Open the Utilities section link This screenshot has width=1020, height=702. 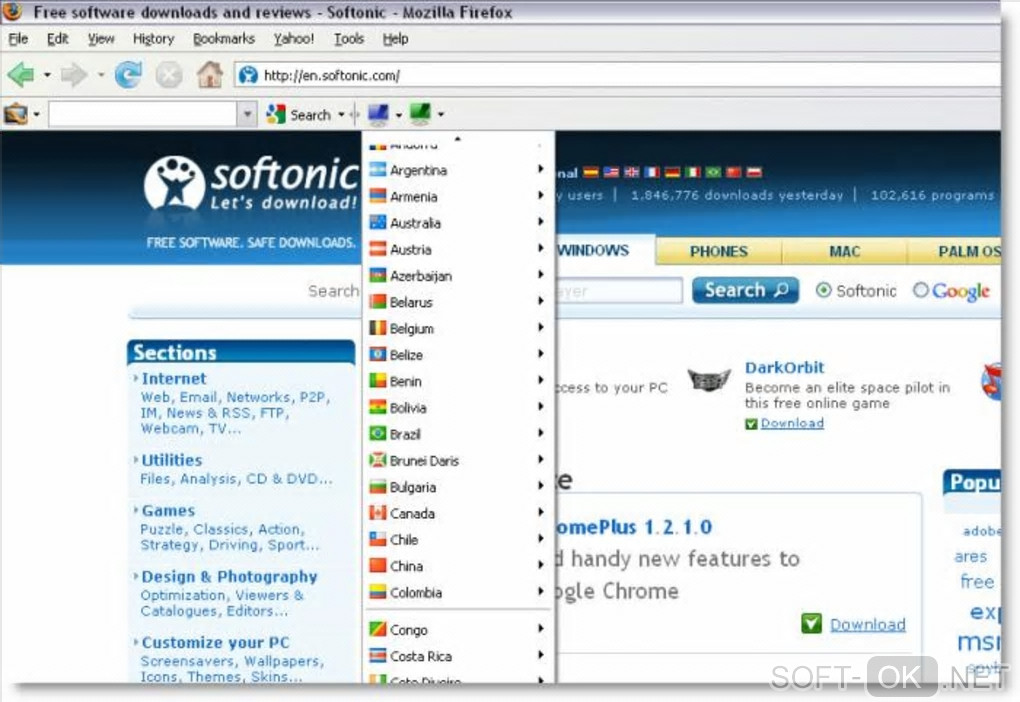click(172, 460)
